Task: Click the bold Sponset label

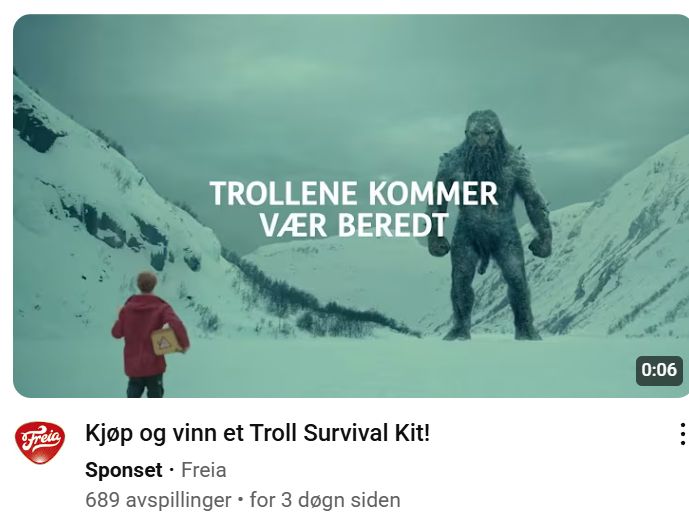Action: click(124, 470)
